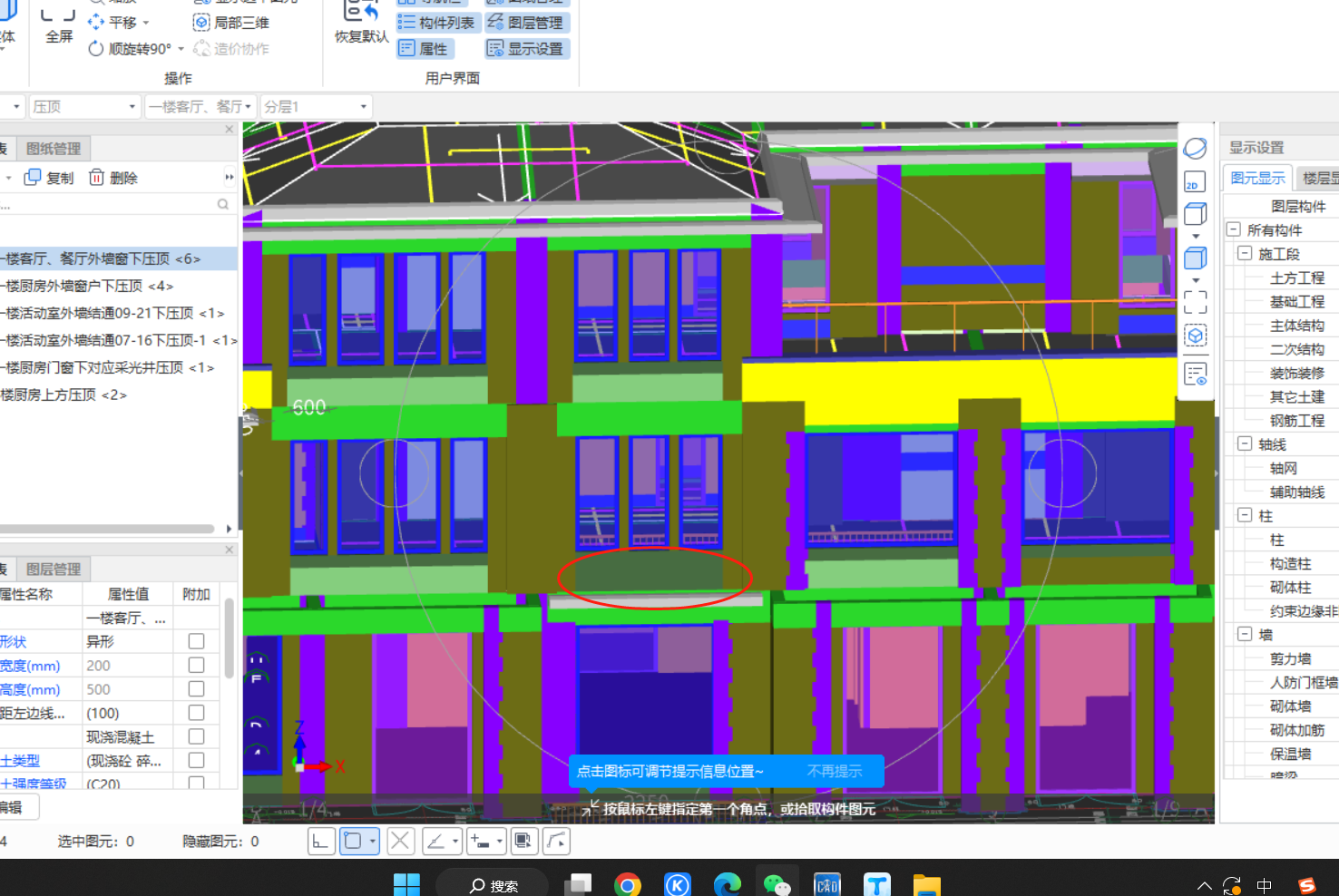The image size is (1339, 896).
Task: Open File Explorer from the taskbar
Action: click(x=926, y=884)
